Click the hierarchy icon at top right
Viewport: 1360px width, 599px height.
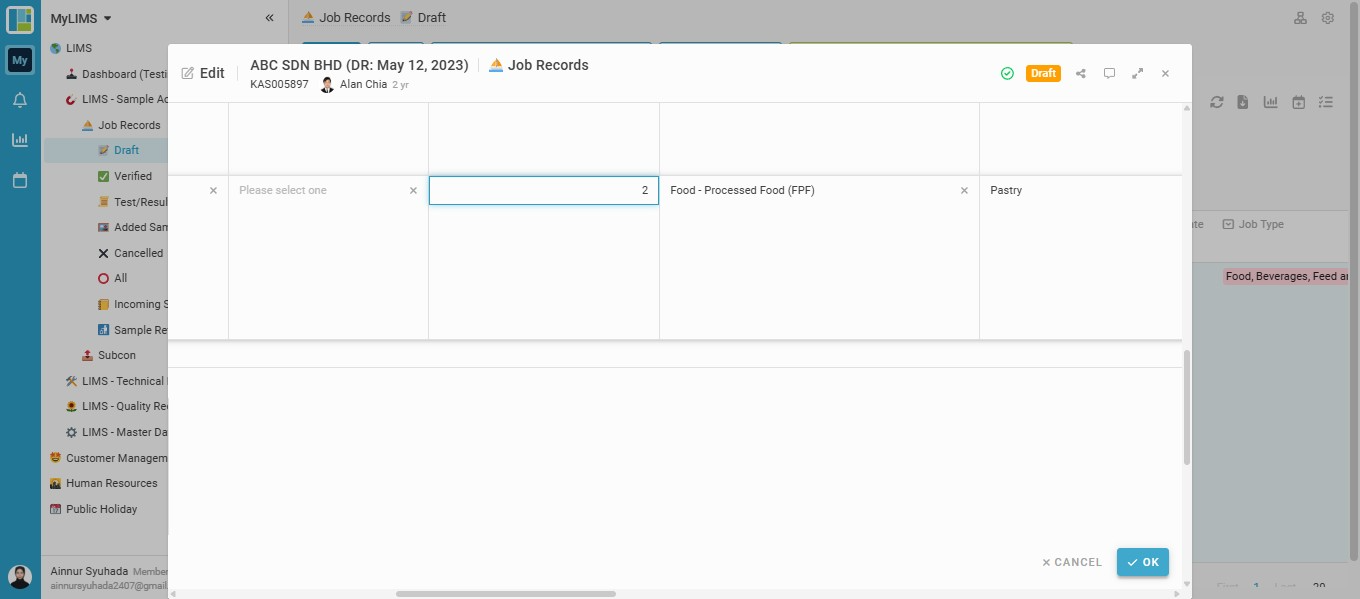1300,18
